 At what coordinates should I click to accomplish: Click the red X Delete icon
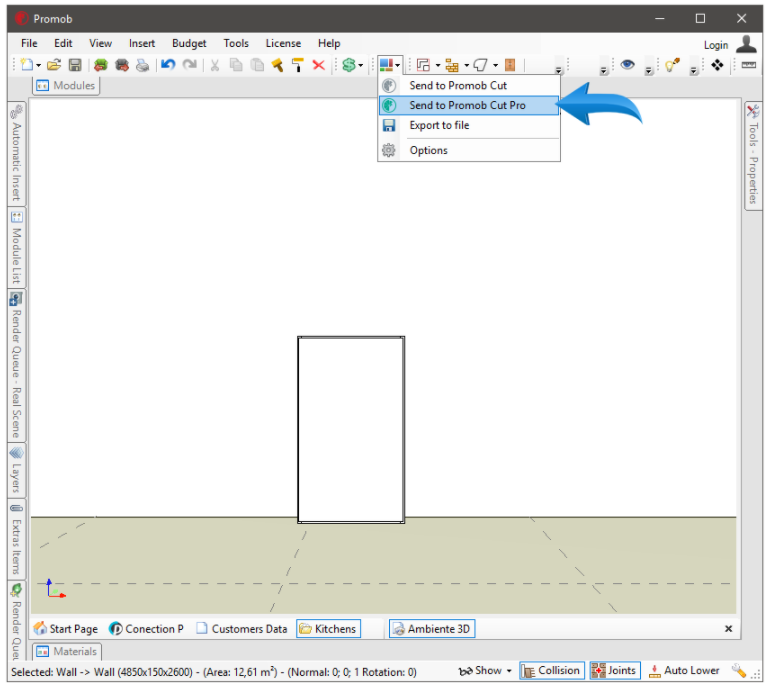[x=319, y=65]
